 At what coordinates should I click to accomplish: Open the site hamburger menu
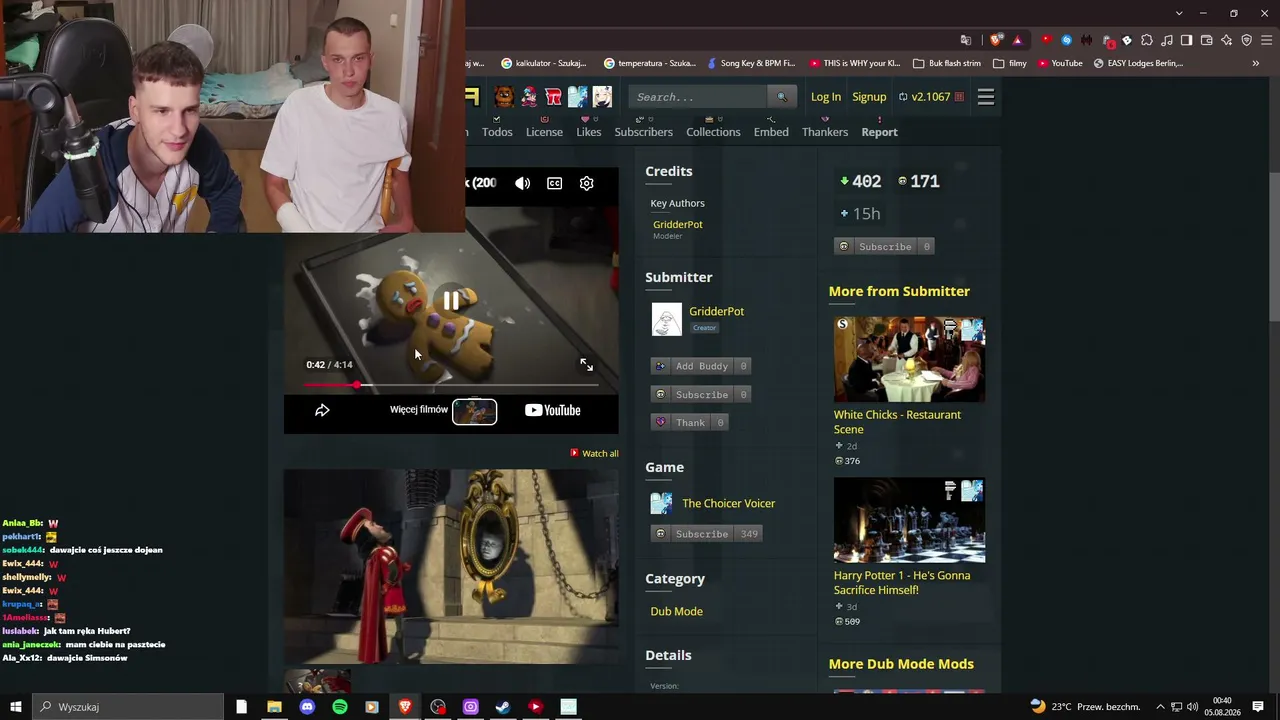(986, 97)
